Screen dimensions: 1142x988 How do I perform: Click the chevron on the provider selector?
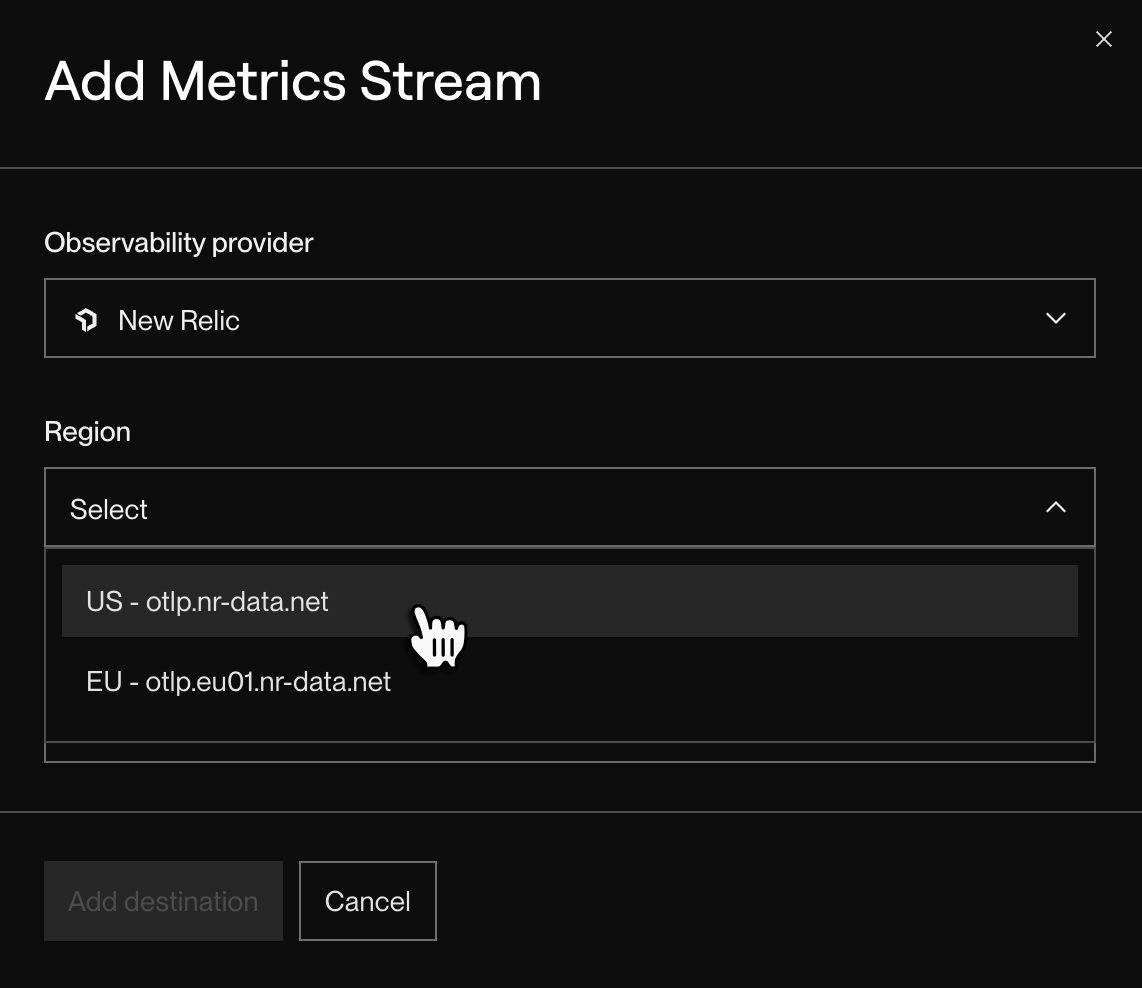pyautogui.click(x=1056, y=318)
